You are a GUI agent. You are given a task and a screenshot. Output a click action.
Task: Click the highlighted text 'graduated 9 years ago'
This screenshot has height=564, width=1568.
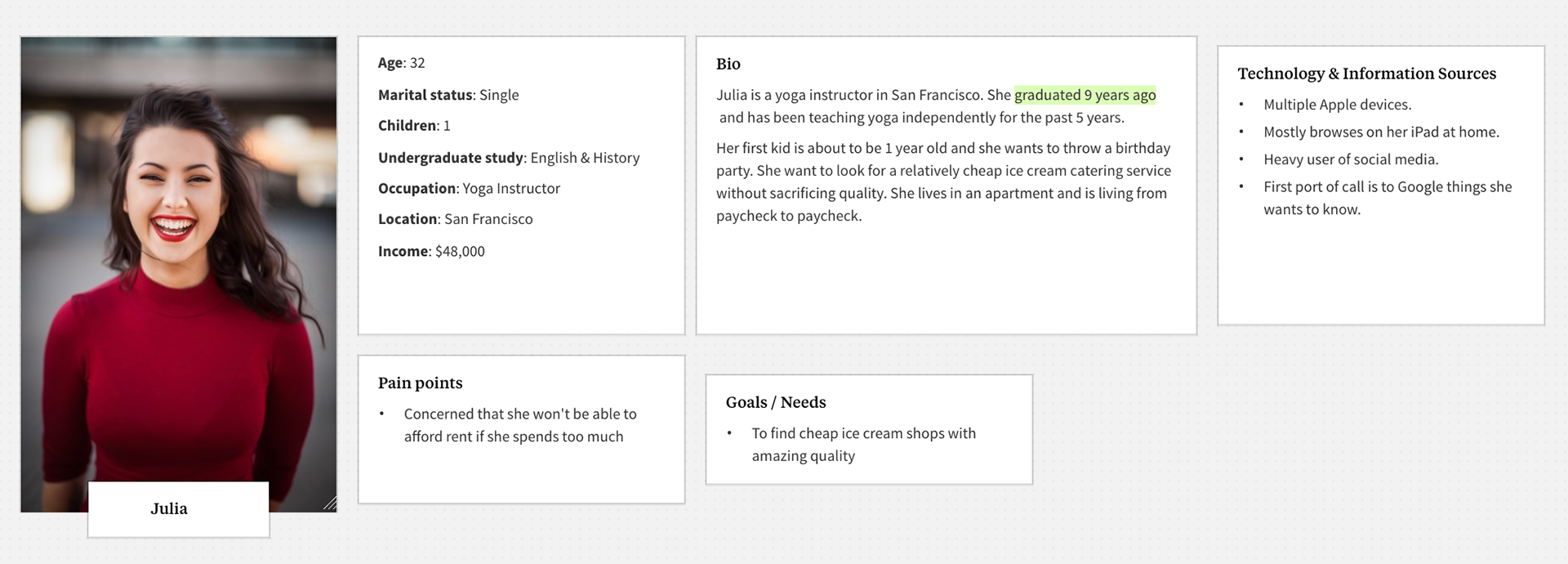click(x=1085, y=95)
